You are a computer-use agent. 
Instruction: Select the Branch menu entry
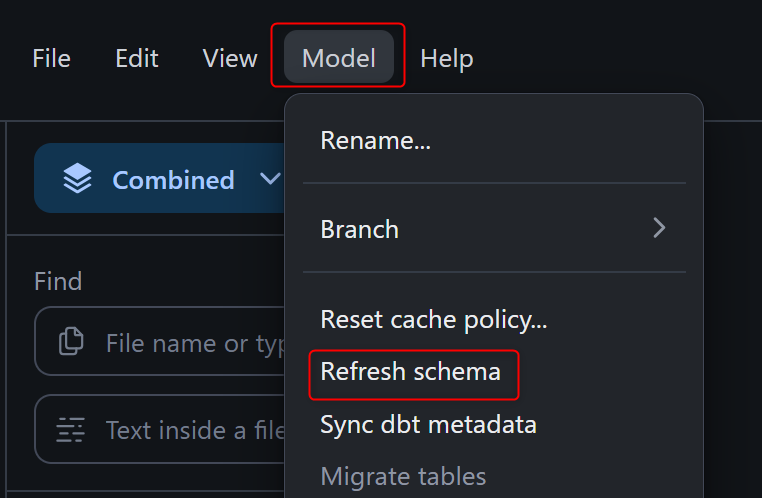tap(360, 229)
